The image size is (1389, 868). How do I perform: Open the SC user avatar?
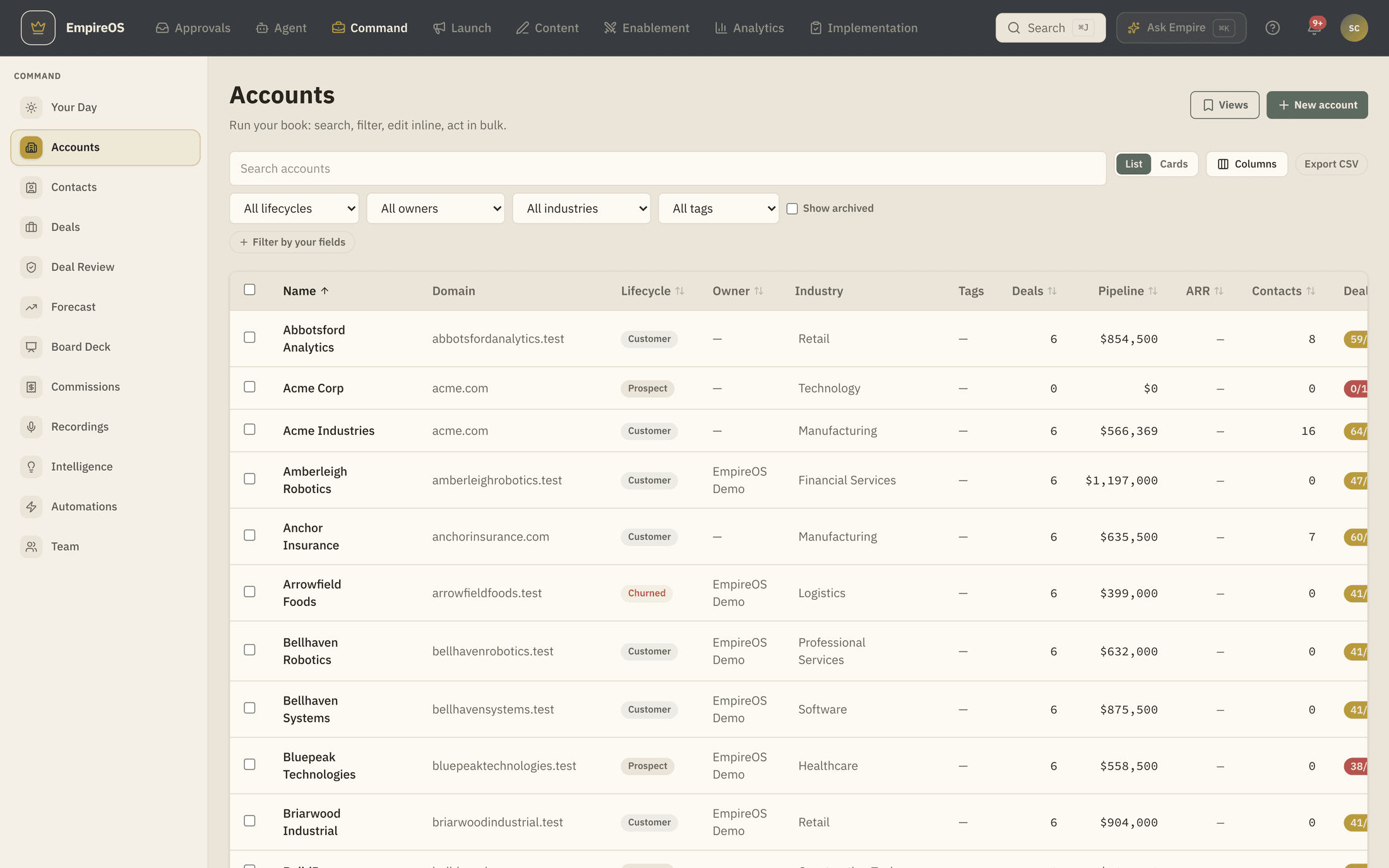[x=1354, y=28]
